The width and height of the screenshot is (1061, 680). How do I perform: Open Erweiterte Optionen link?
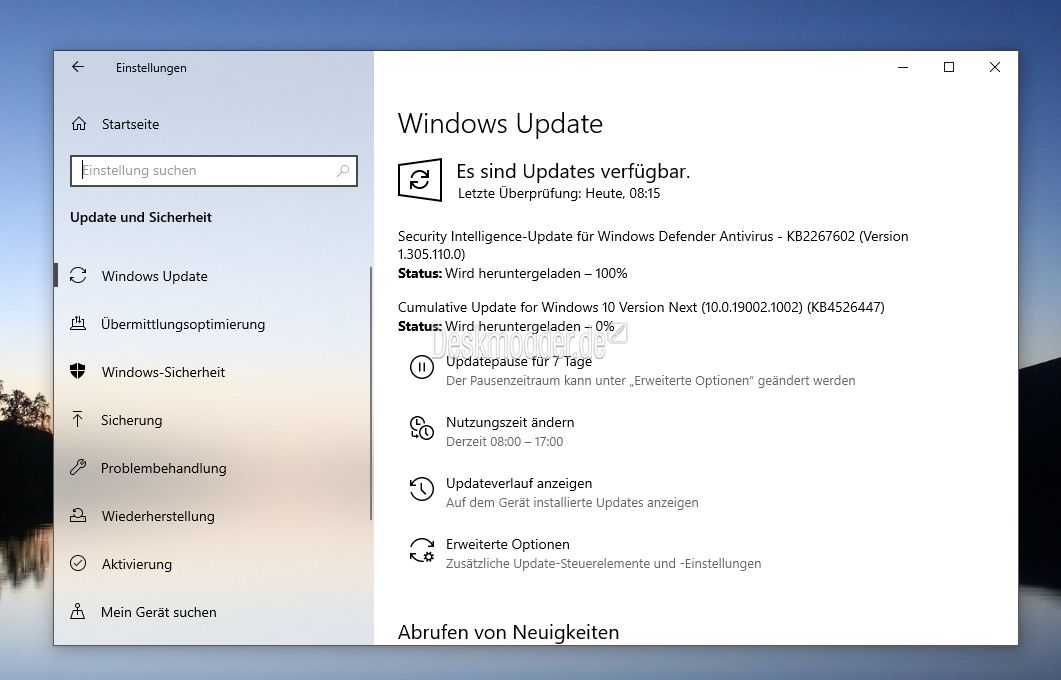[x=507, y=544]
